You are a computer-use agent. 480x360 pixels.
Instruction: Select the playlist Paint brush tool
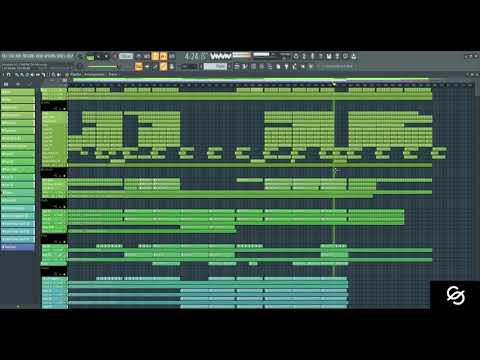point(22,75)
